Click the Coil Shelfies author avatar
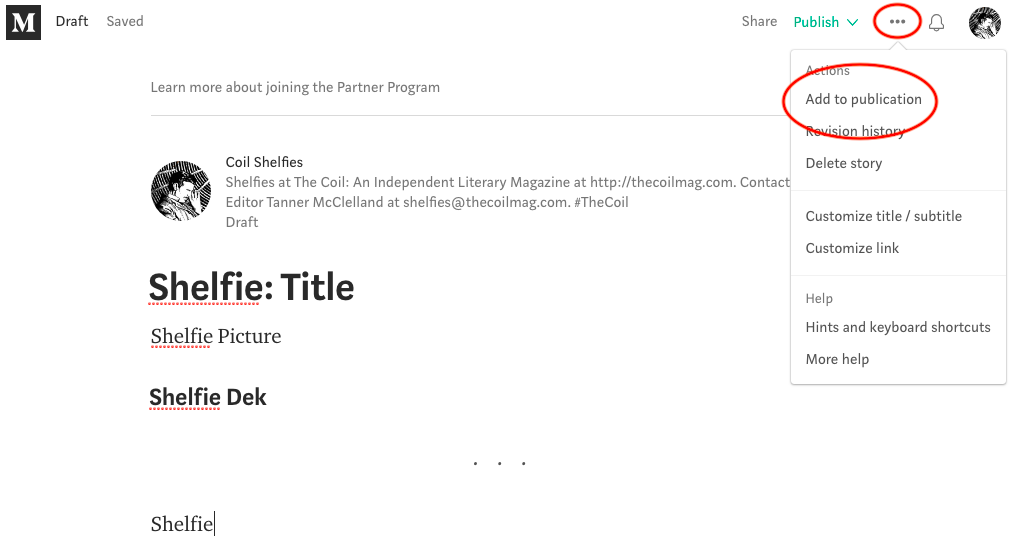The image size is (1014, 545). click(x=181, y=190)
